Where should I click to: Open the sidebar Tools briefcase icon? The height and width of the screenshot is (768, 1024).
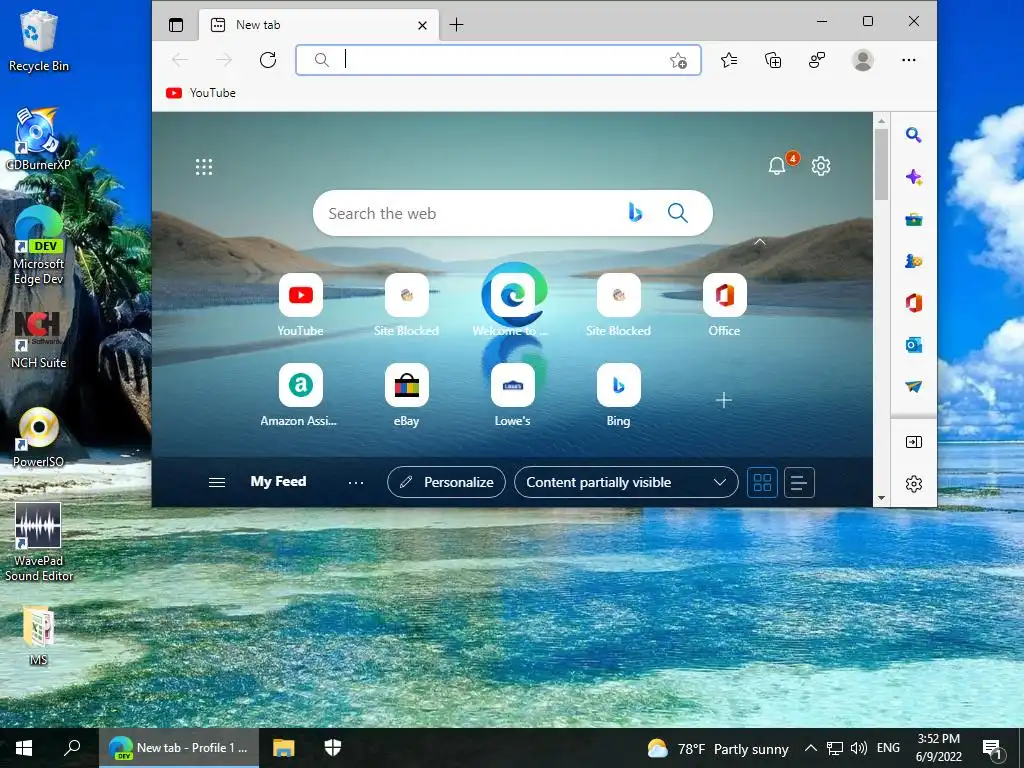point(914,219)
